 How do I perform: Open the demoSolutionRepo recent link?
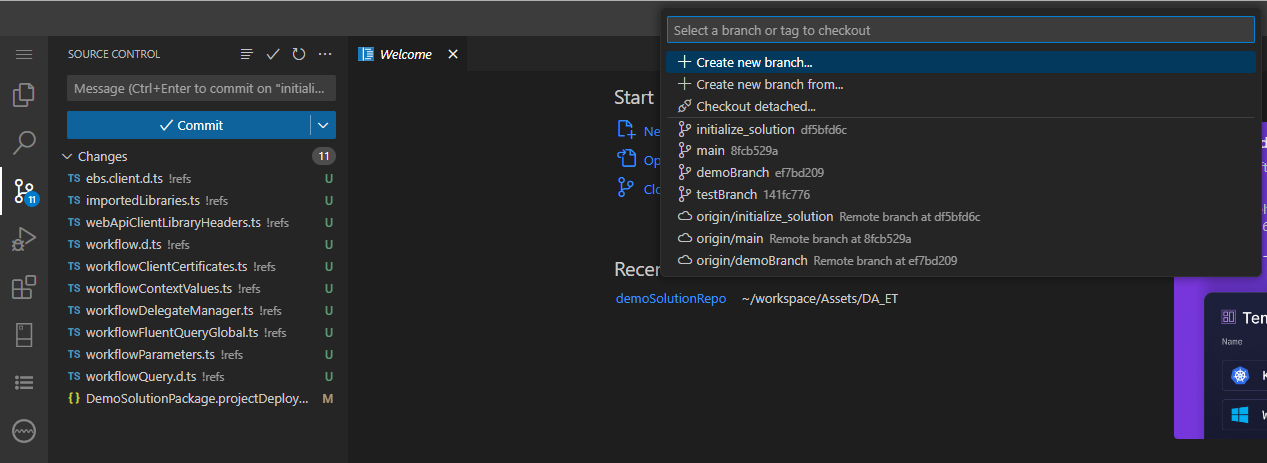pos(671,298)
